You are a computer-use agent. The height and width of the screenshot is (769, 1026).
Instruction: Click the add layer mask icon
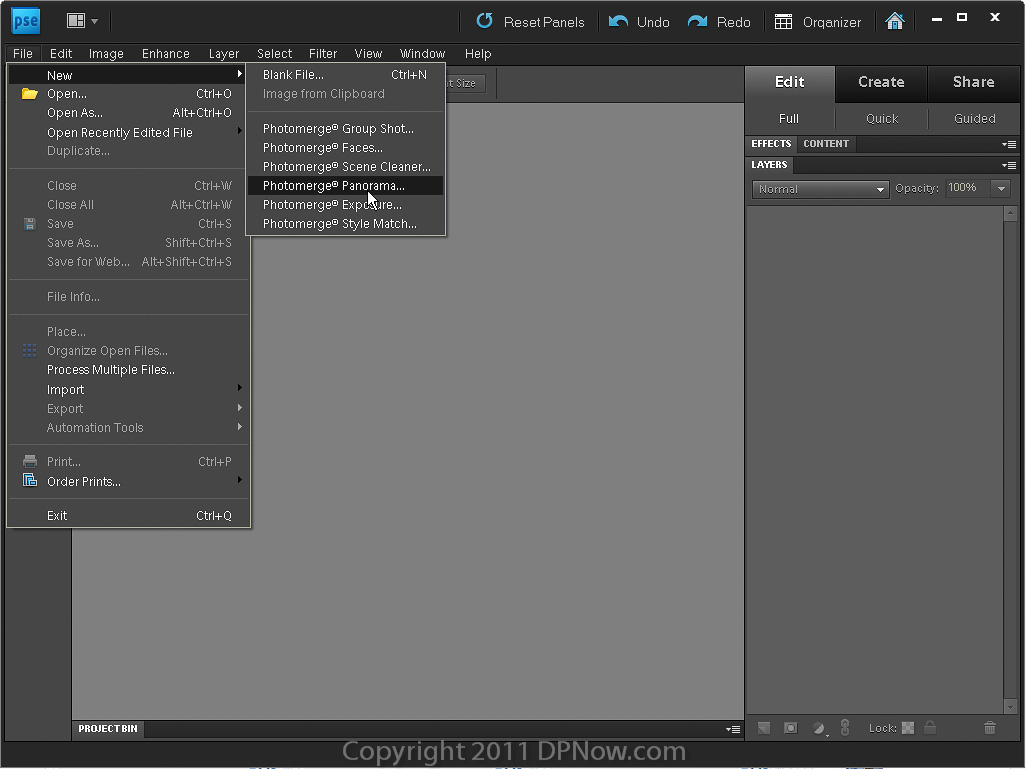pos(790,728)
